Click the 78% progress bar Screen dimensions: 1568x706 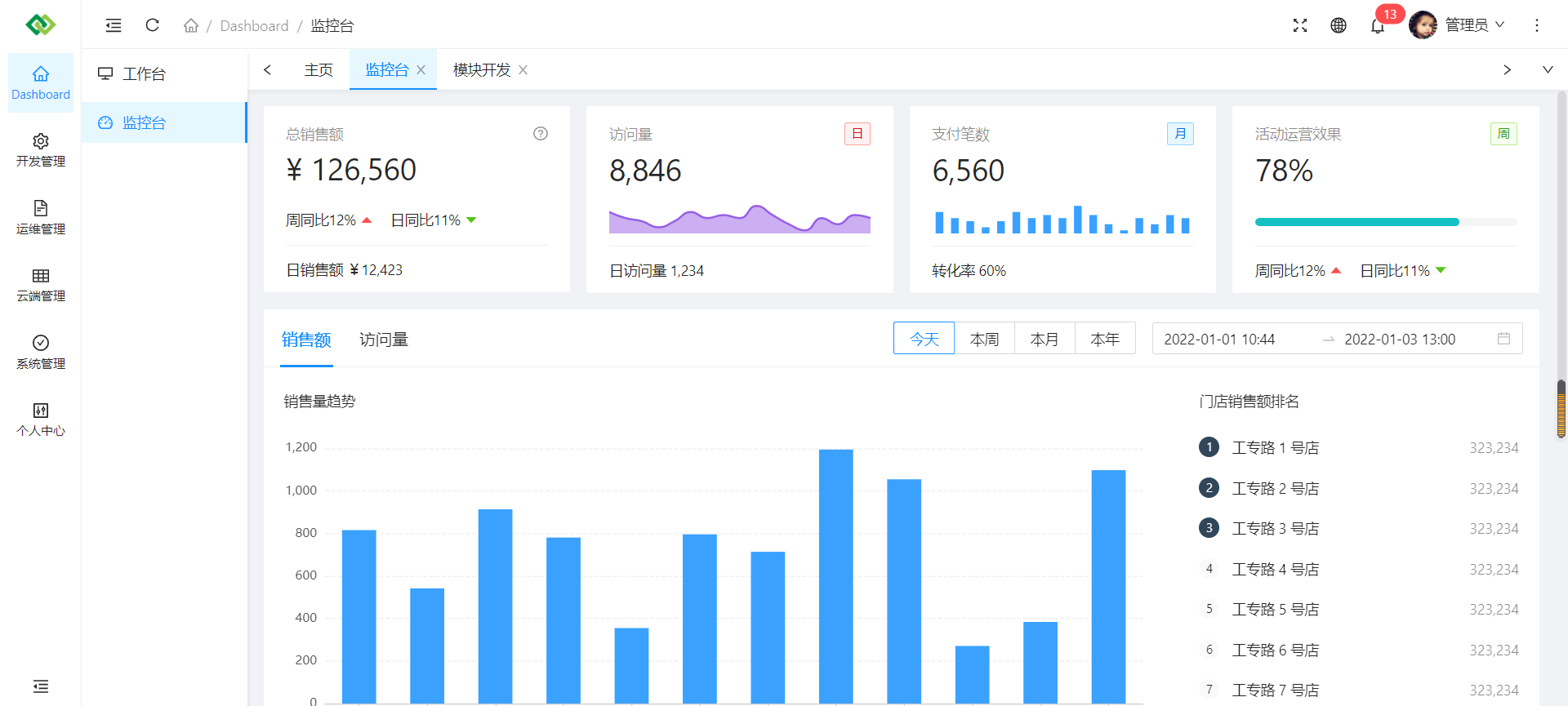click(x=1386, y=222)
